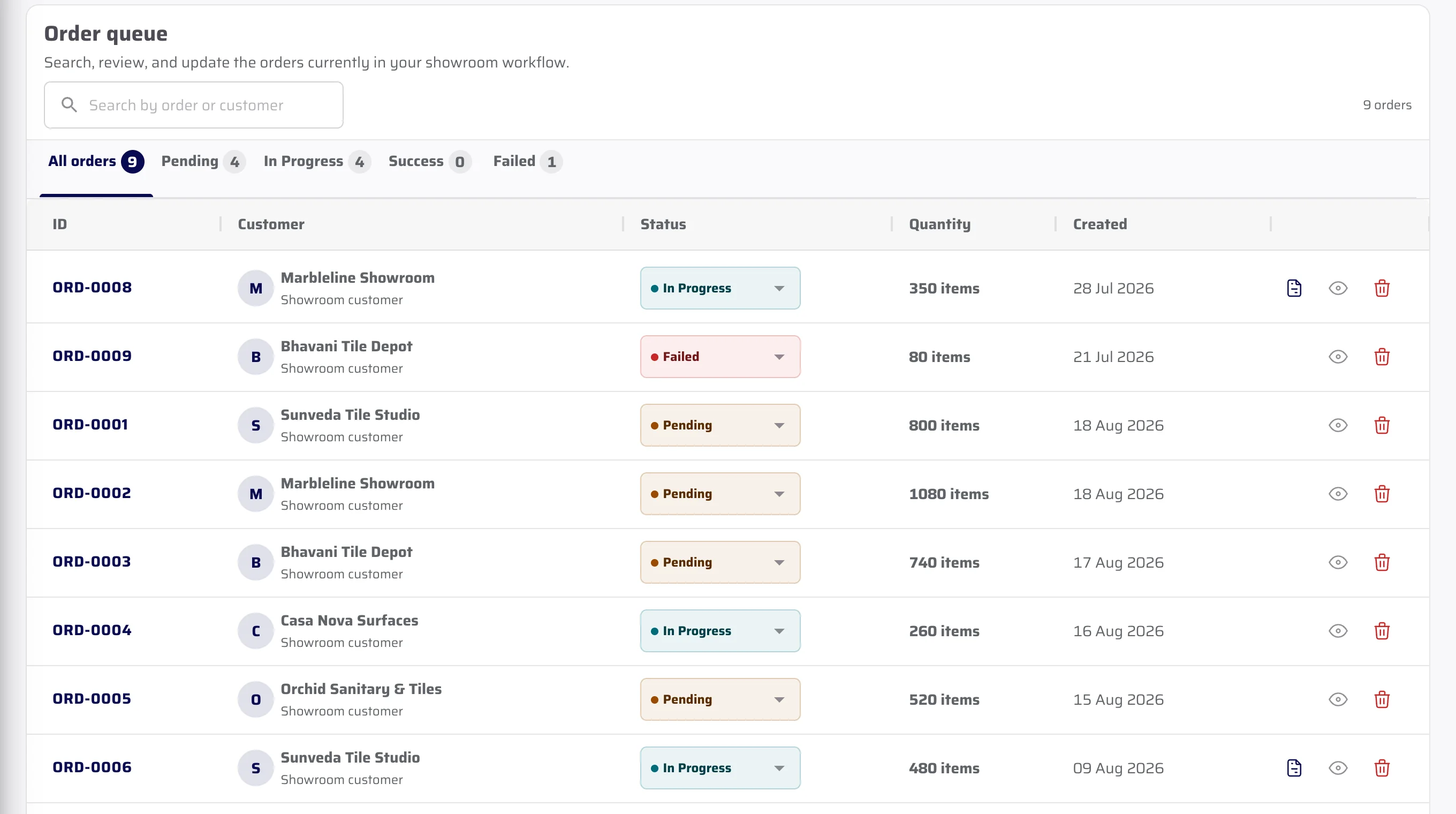The height and width of the screenshot is (814, 1456).
Task: Delete order ORD-0003 with trash icon
Action: click(x=1382, y=562)
